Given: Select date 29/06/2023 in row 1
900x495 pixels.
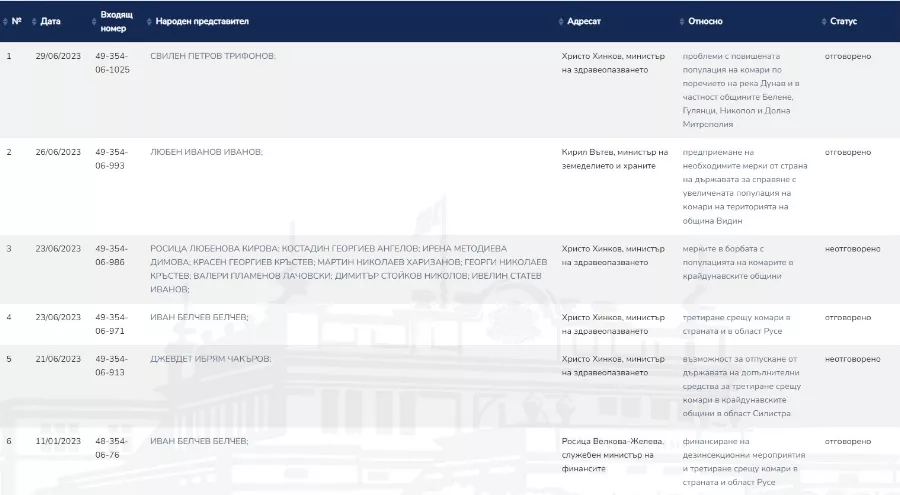Looking at the screenshot, I should [x=58, y=56].
